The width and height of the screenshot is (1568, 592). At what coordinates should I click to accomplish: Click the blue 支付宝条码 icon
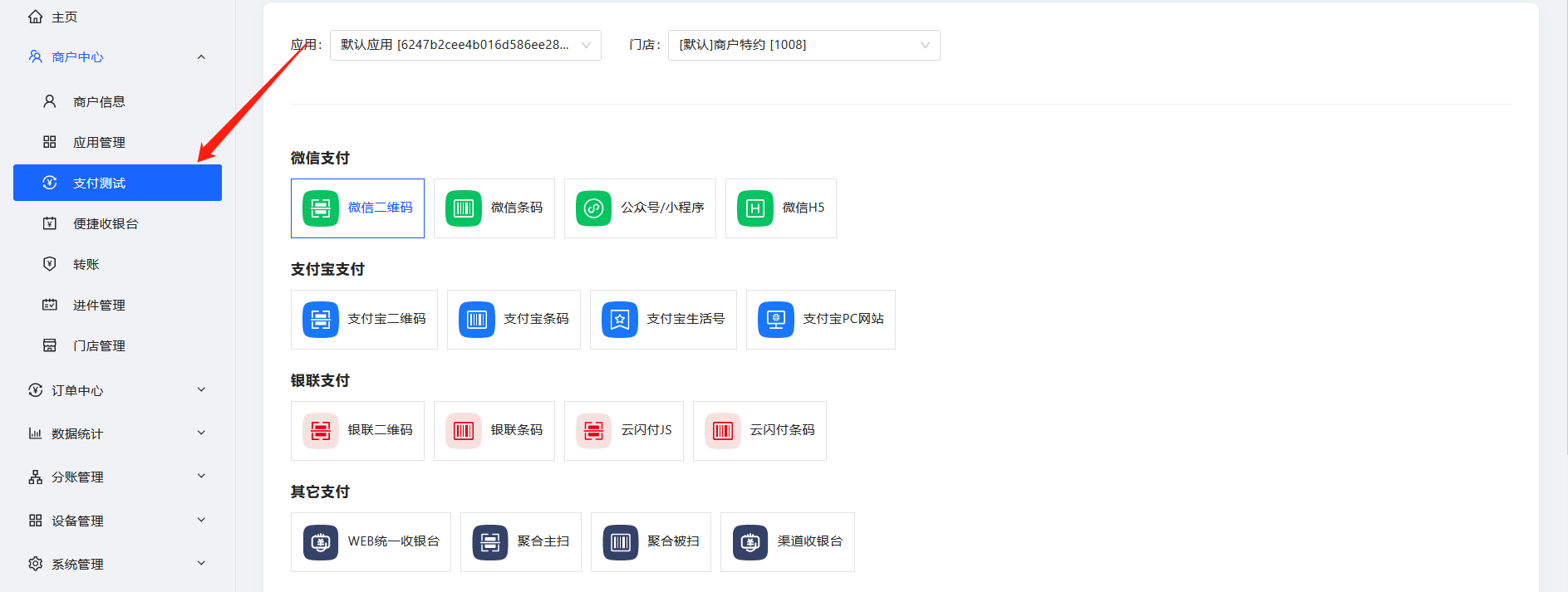pyautogui.click(x=477, y=320)
